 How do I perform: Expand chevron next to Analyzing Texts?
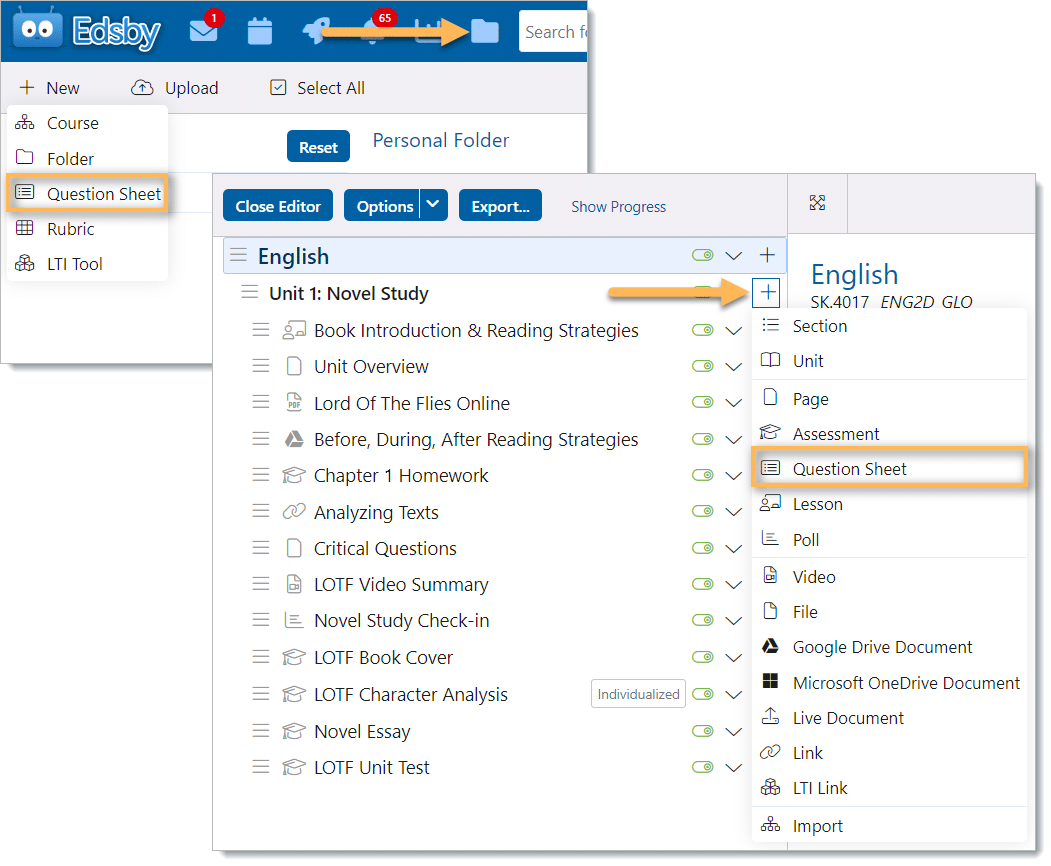pos(733,513)
